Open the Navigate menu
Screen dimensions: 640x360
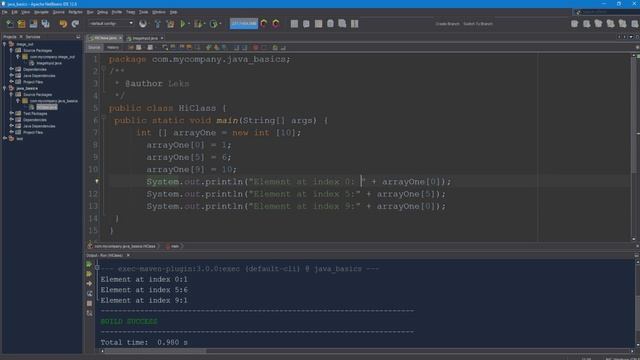click(x=41, y=12)
